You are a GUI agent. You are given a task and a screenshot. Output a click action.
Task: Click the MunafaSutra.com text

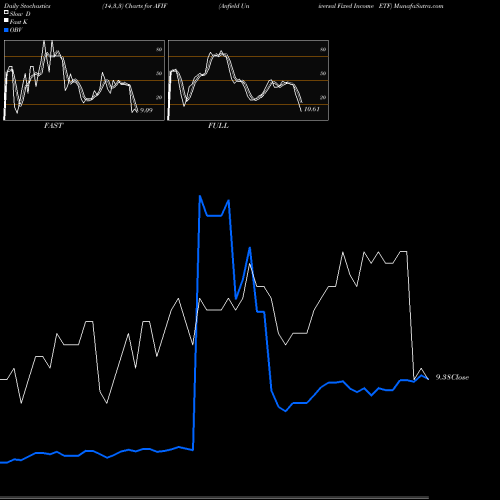coord(418,6)
